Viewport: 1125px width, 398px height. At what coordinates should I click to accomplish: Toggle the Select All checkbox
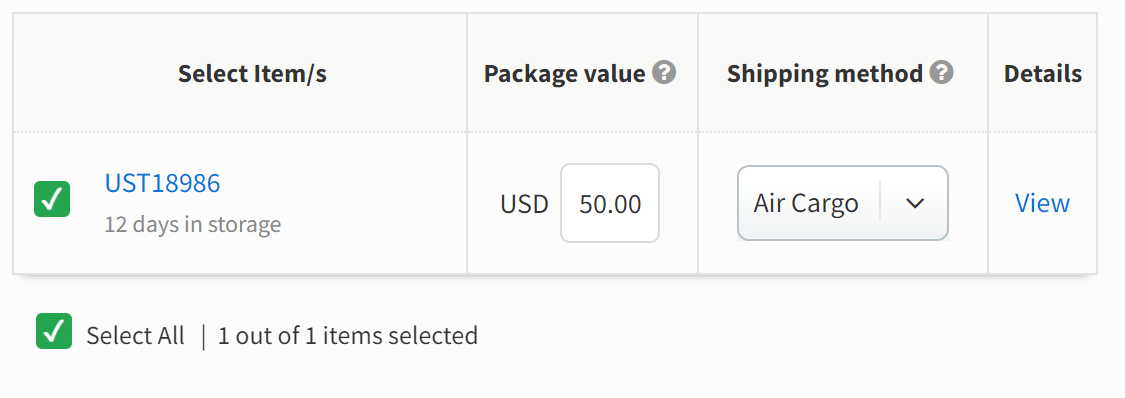pyautogui.click(x=54, y=331)
